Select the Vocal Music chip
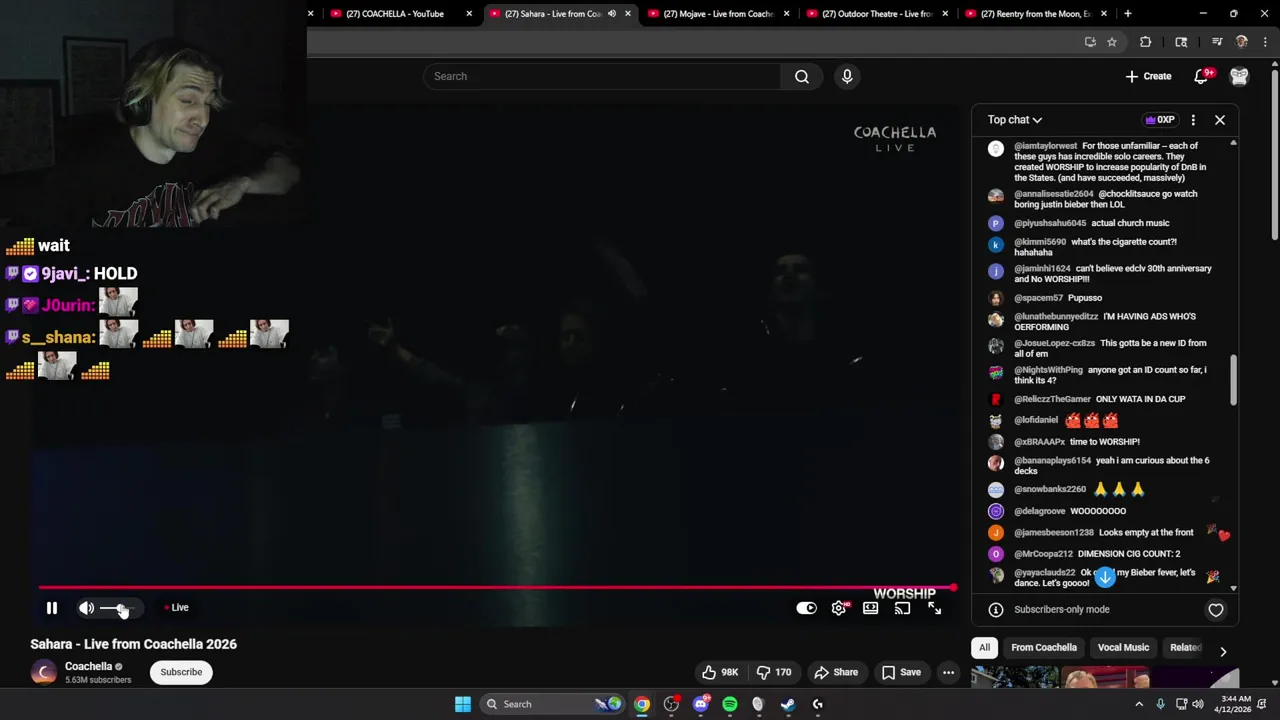This screenshot has width=1280, height=720. pyautogui.click(x=1123, y=647)
